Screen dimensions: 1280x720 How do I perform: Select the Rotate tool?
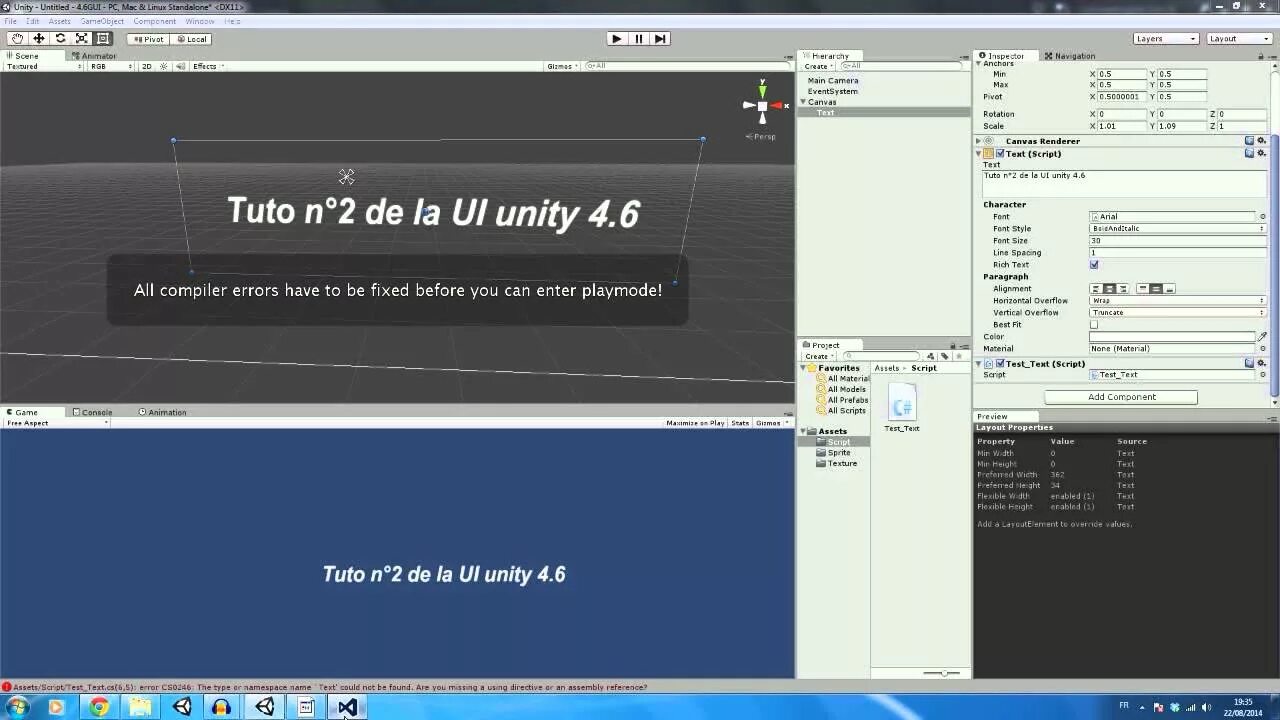[60, 39]
